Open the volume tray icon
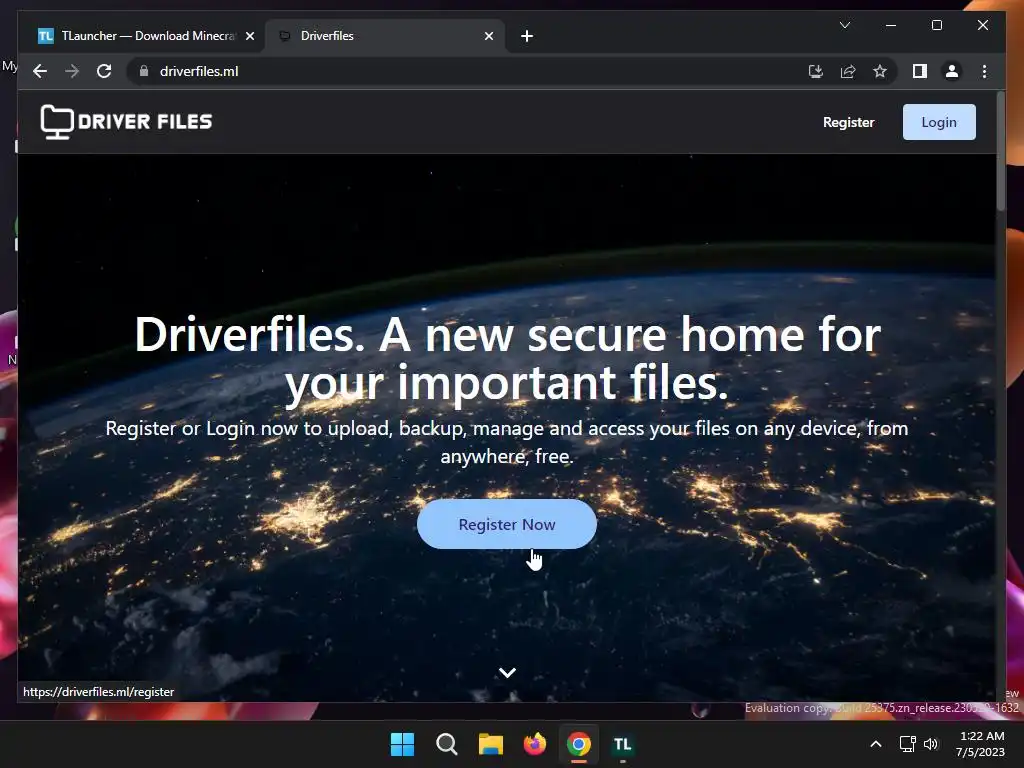1024x768 pixels. tap(931, 744)
